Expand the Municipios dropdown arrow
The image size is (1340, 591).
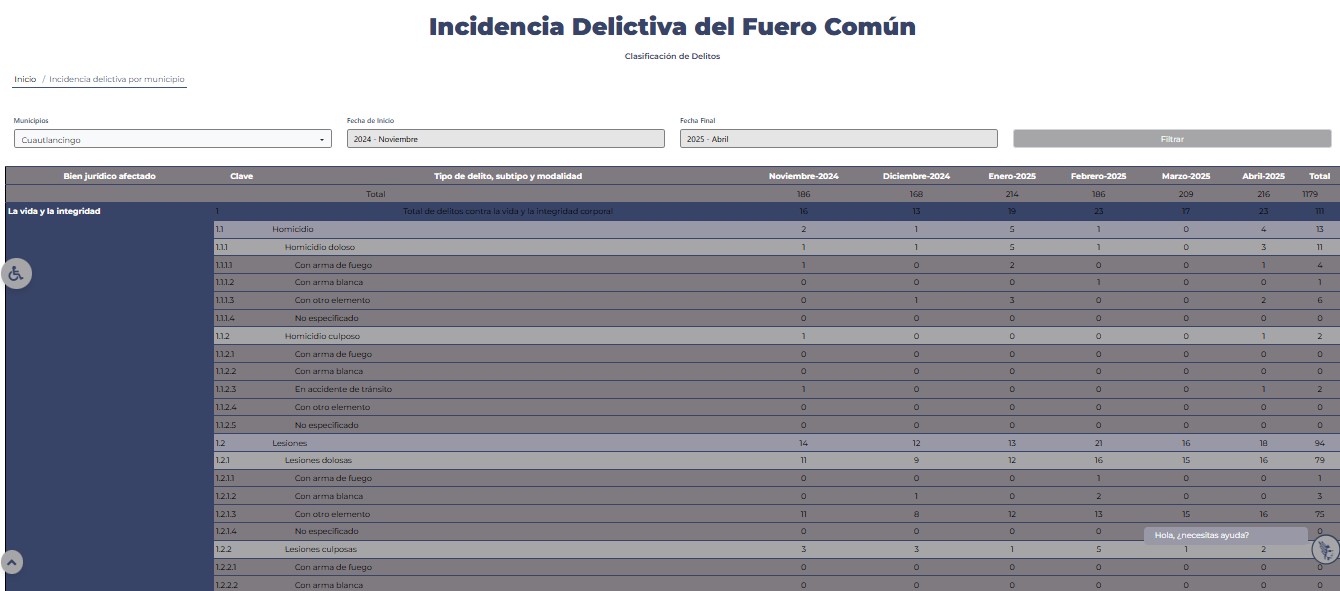(x=322, y=140)
